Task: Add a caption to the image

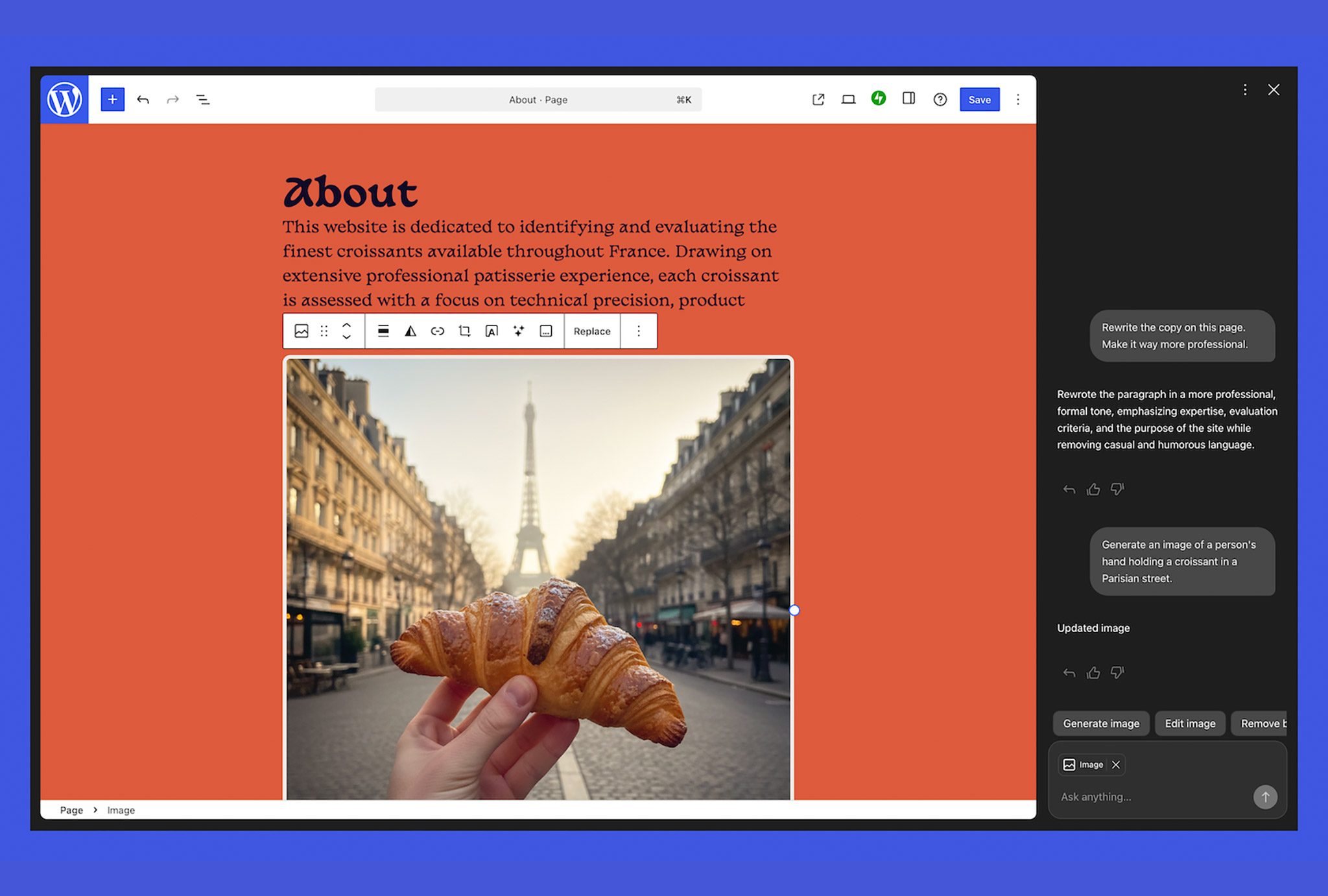Action: coord(545,331)
